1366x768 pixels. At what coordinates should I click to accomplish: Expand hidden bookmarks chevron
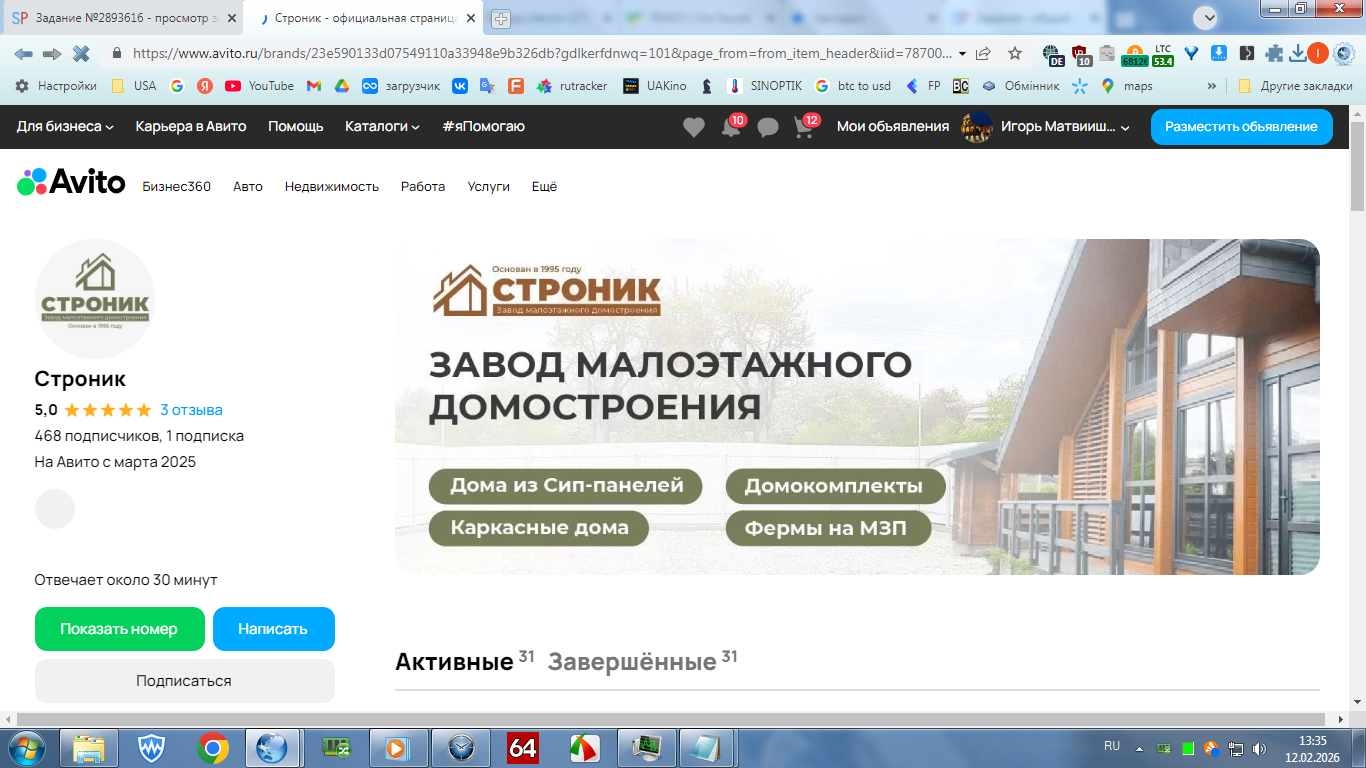click(x=1213, y=86)
